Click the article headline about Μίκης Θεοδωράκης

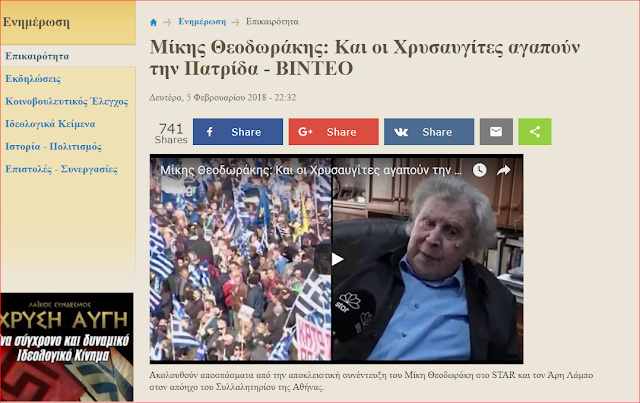(x=364, y=58)
